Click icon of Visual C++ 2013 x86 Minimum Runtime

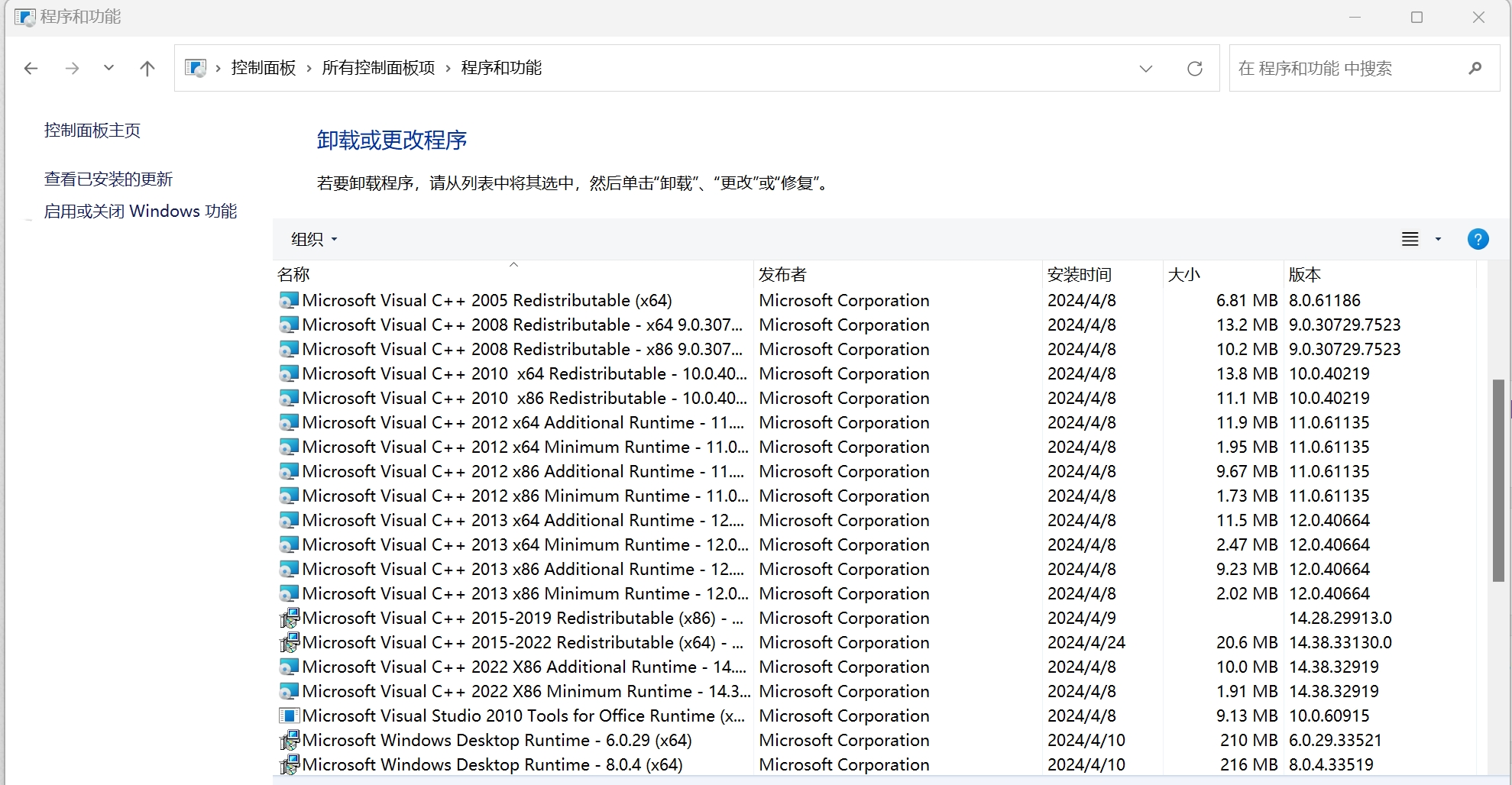(x=289, y=594)
